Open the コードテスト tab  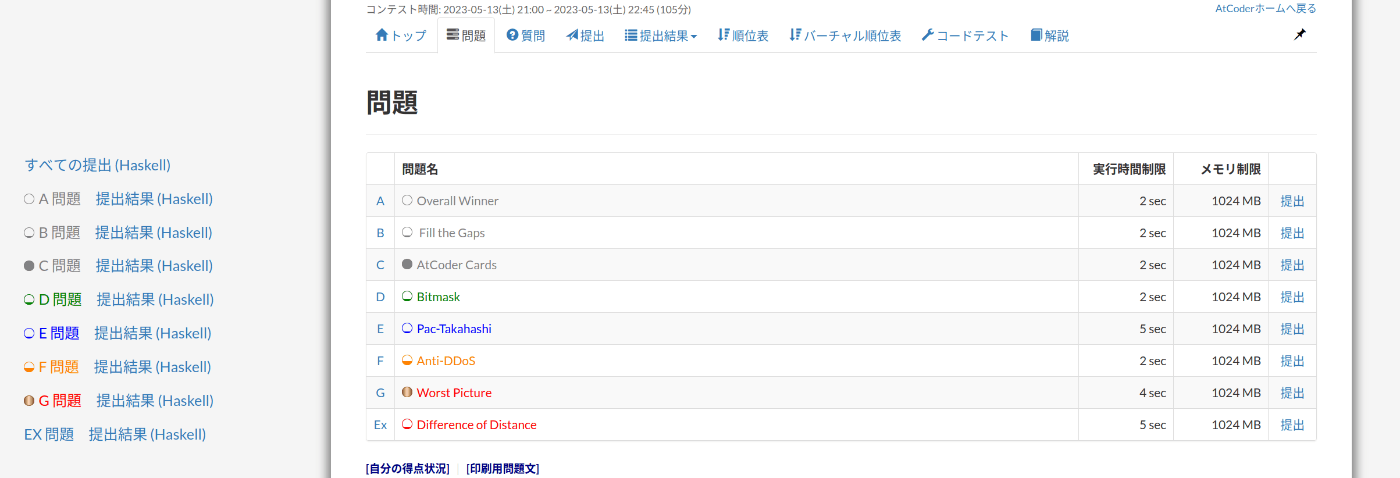pyautogui.click(x=965, y=36)
